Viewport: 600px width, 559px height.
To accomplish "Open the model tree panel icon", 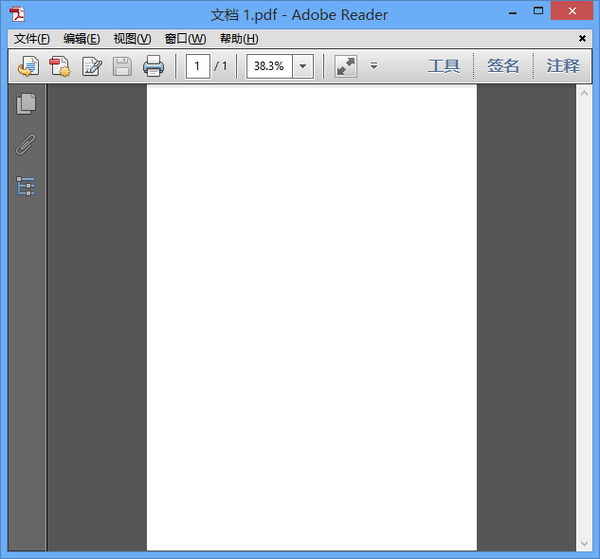I will 26,186.
